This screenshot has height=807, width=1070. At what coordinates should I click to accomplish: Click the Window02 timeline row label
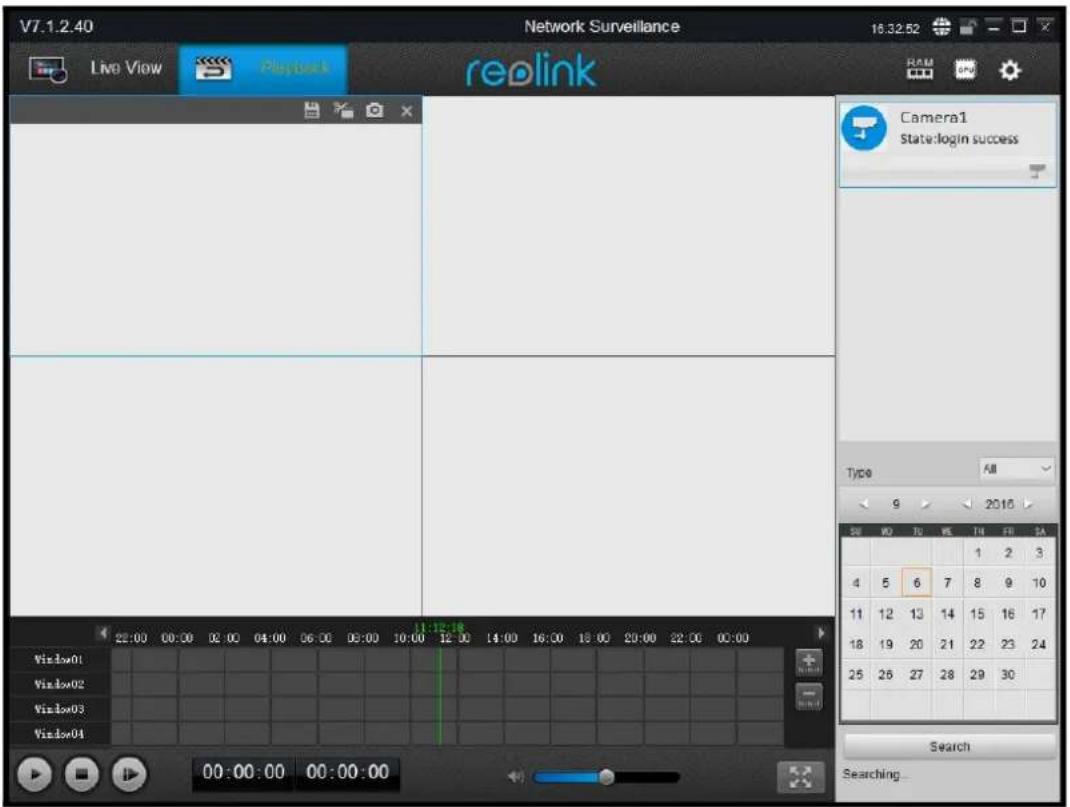coord(59,684)
